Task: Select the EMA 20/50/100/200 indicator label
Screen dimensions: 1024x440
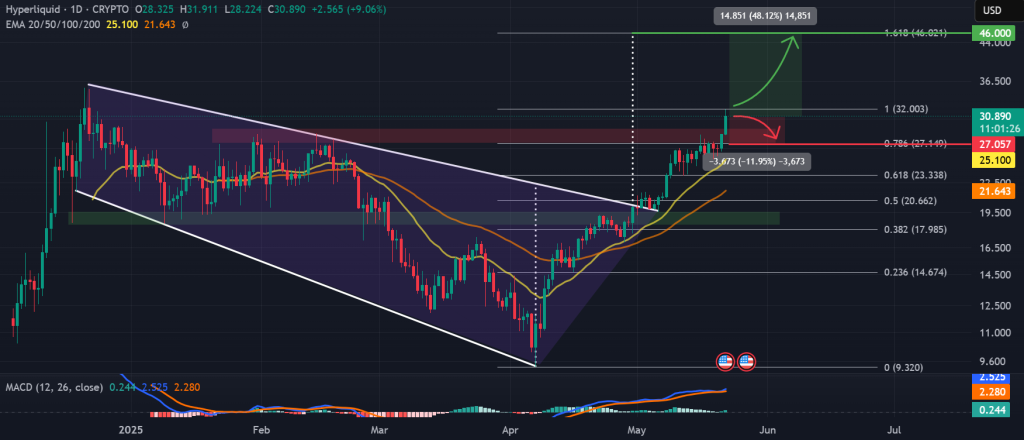Action: 52,24
